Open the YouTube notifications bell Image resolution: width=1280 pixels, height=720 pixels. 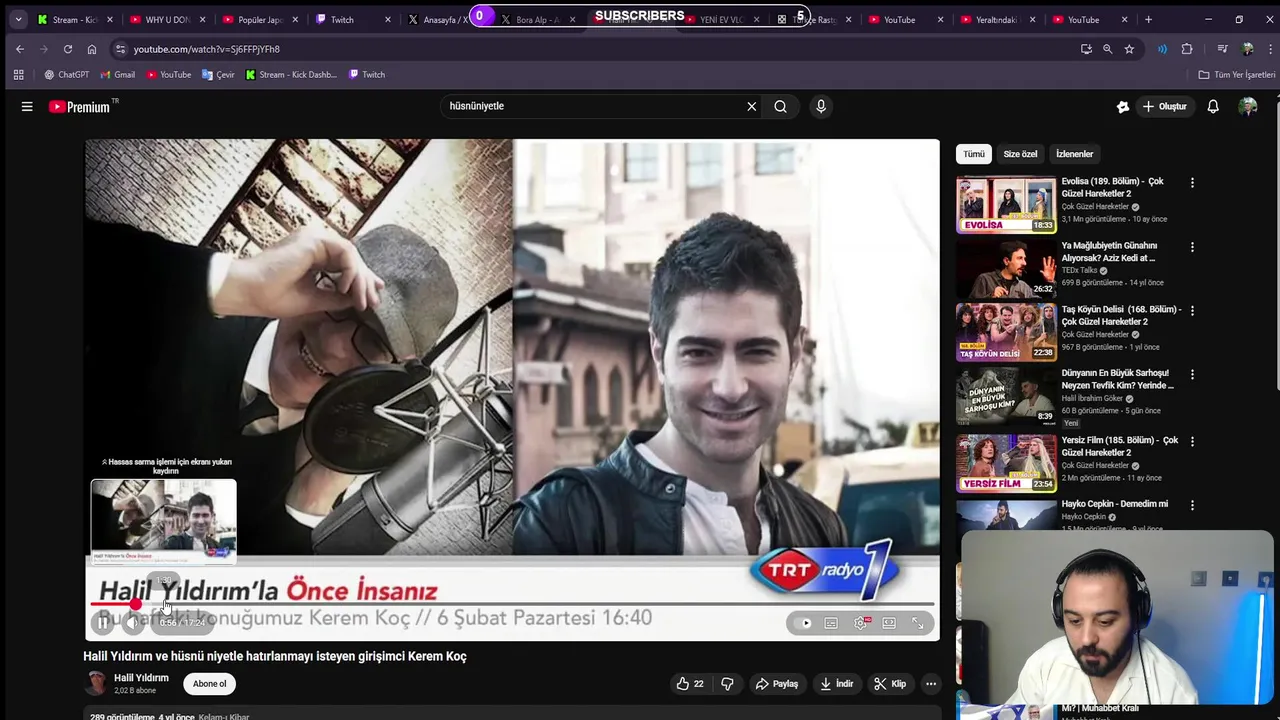point(1213,106)
